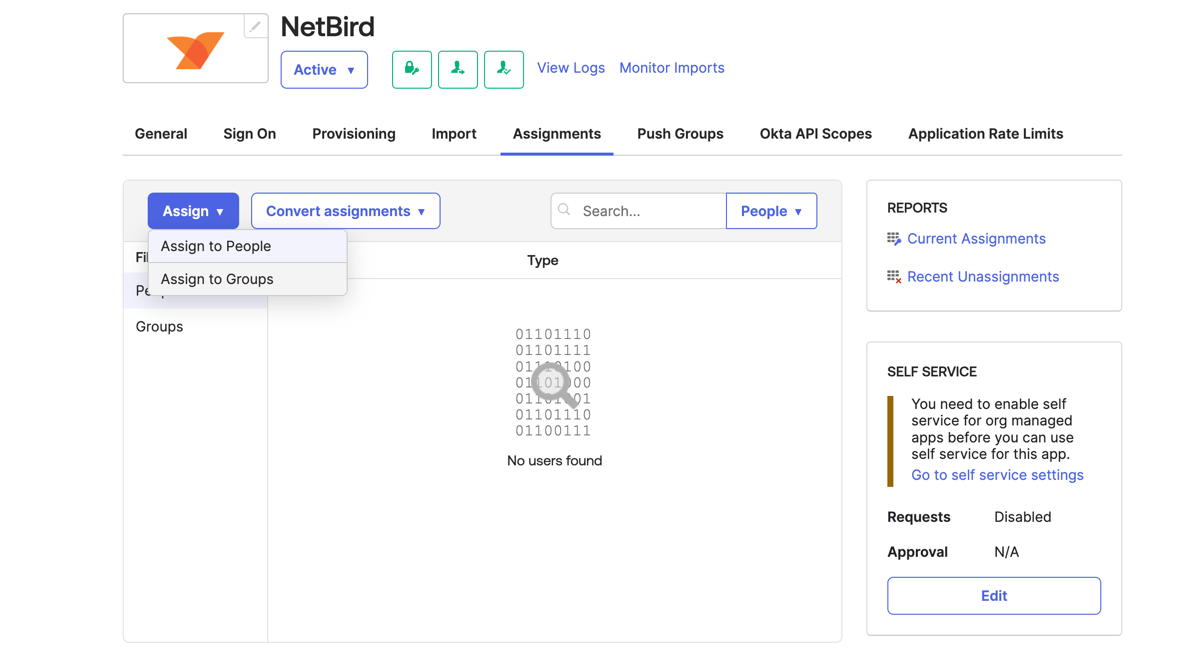Click the SELF SERVICE heading
The image size is (1185, 661).
932,372
